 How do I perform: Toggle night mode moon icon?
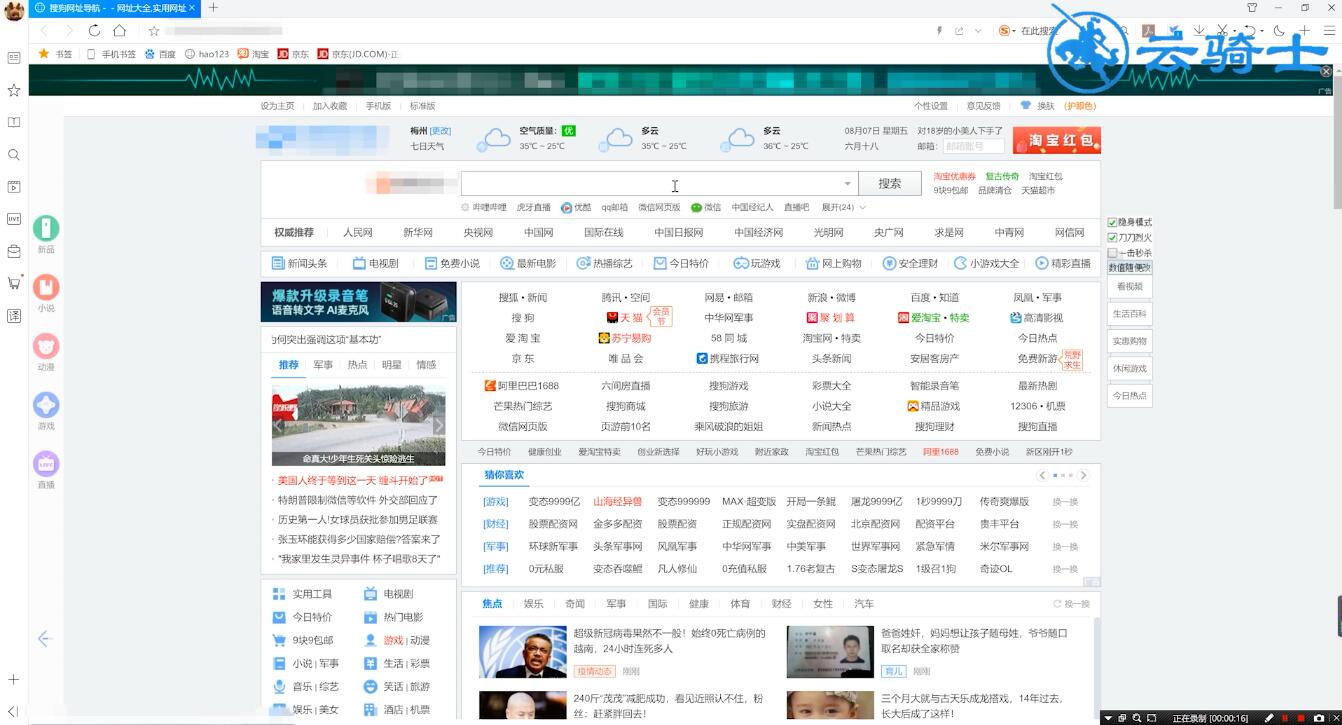[x=1279, y=31]
